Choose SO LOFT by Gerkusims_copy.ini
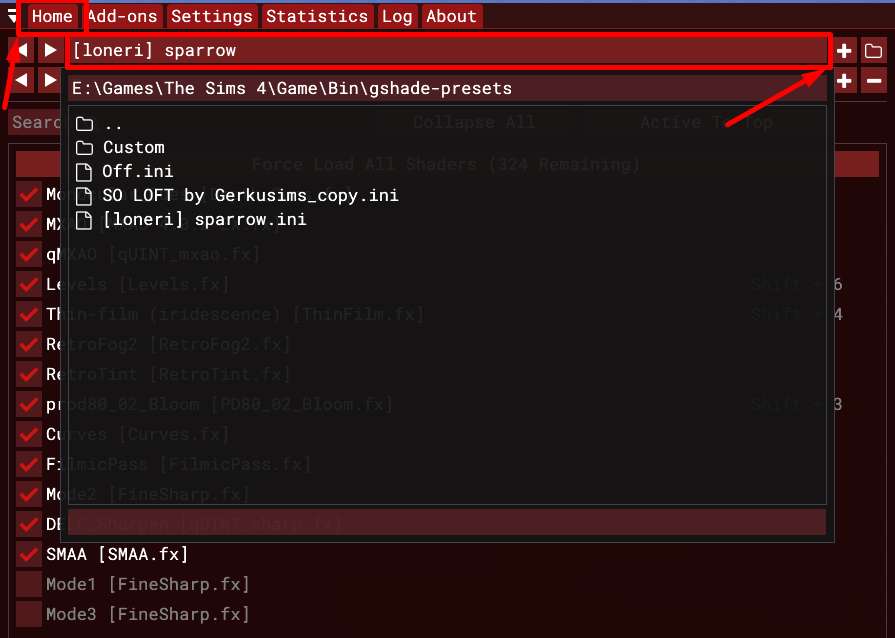895x638 pixels. pyautogui.click(x=250, y=196)
